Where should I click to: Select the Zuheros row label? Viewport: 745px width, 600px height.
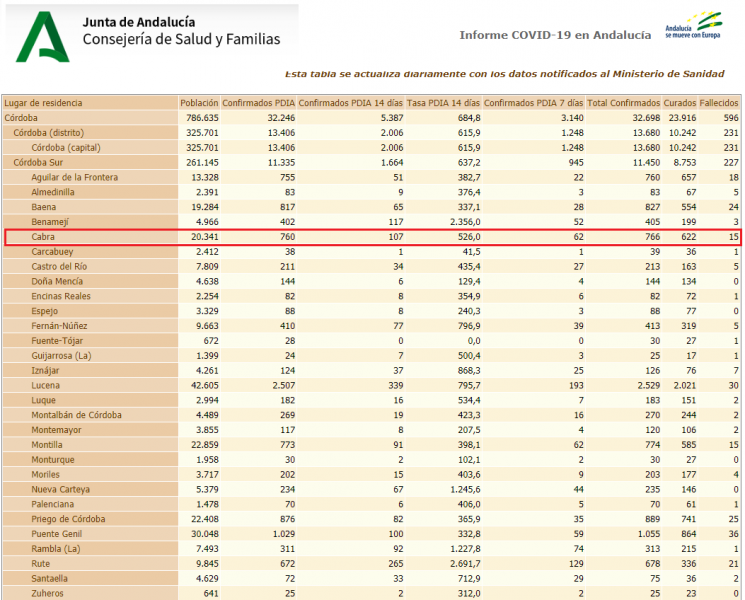click(47, 593)
